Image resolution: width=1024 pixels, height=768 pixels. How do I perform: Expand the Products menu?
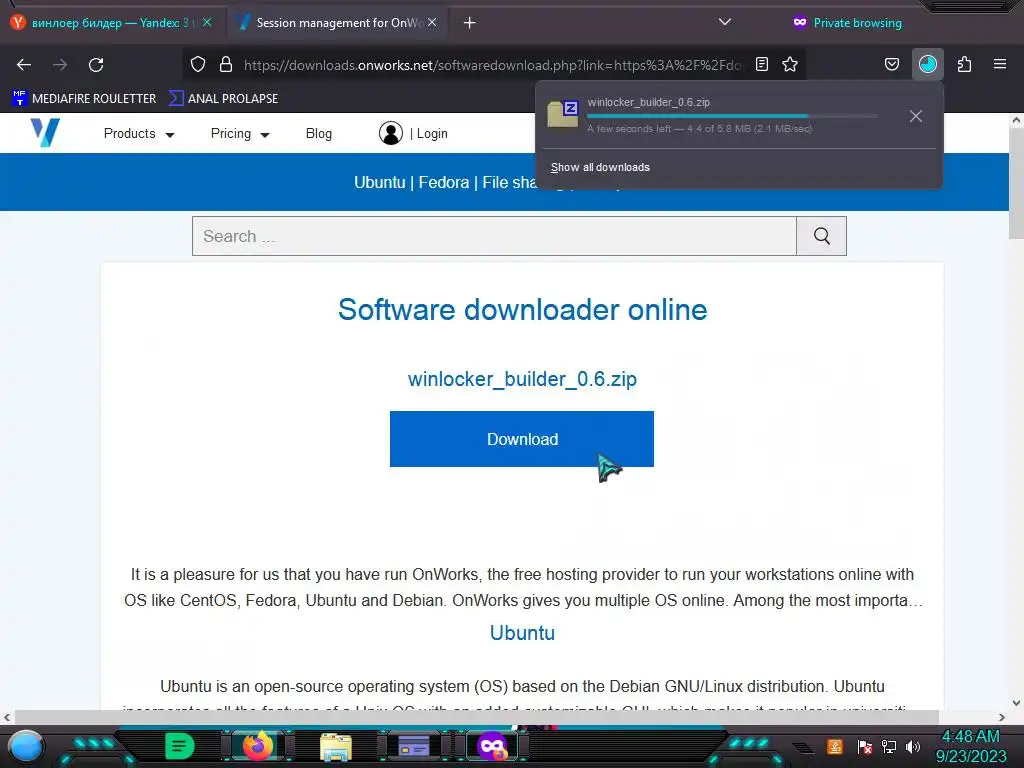pos(139,134)
